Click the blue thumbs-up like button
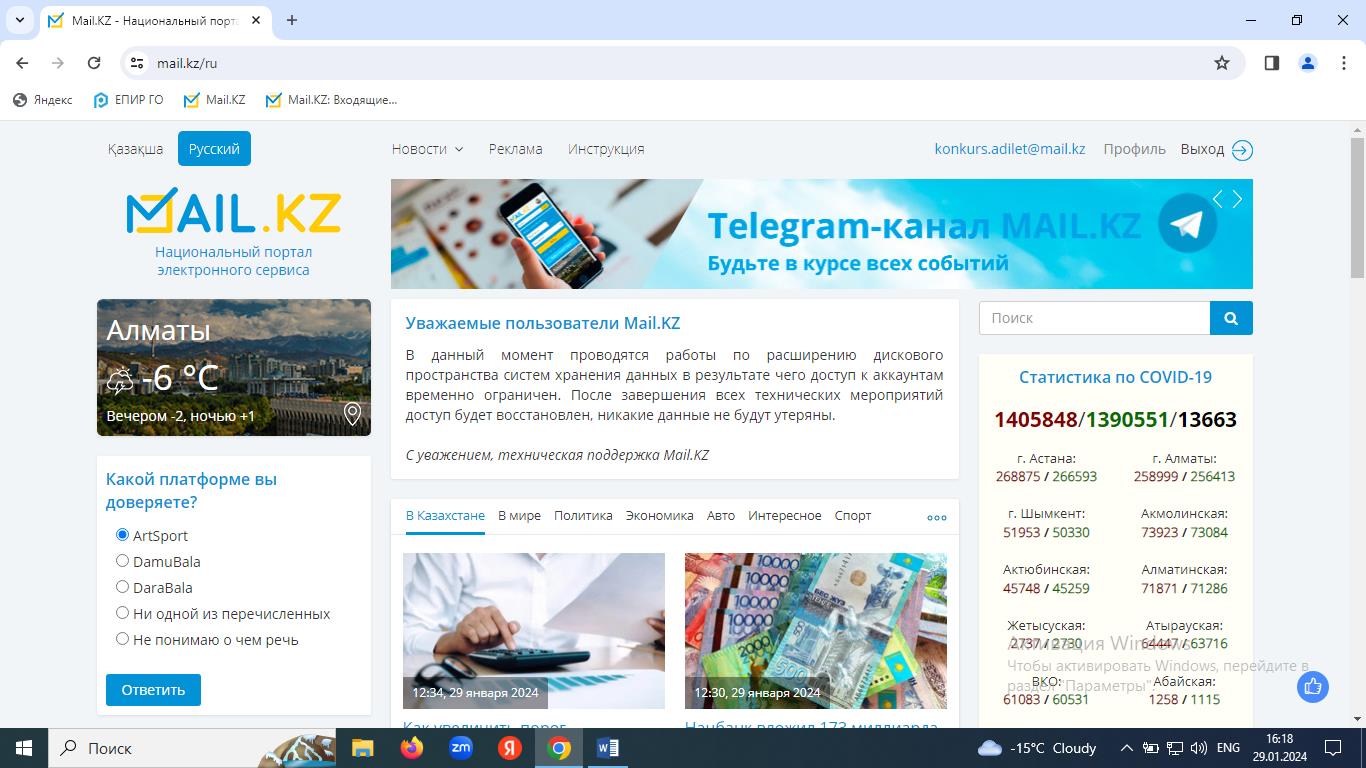The width and height of the screenshot is (1366, 768). (1312, 687)
